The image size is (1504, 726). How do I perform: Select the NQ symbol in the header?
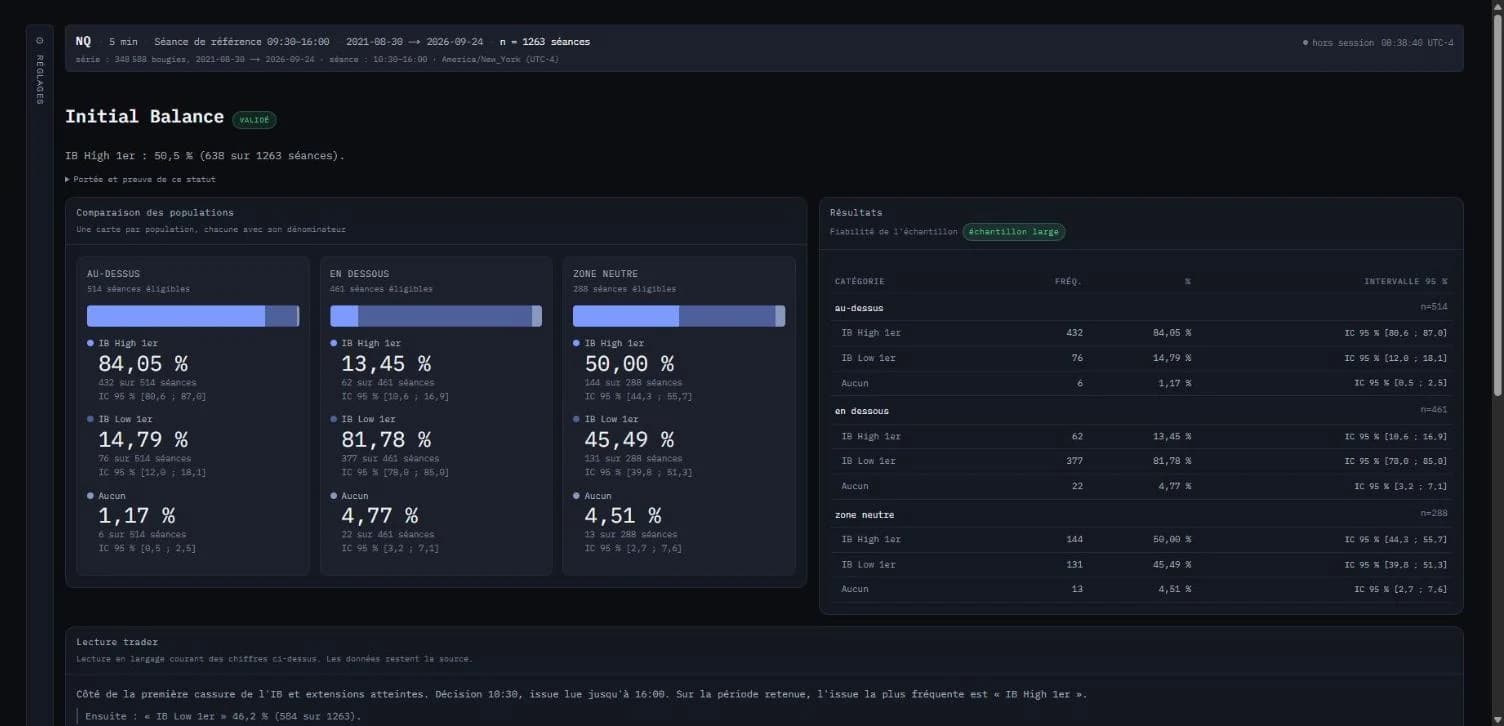83,42
